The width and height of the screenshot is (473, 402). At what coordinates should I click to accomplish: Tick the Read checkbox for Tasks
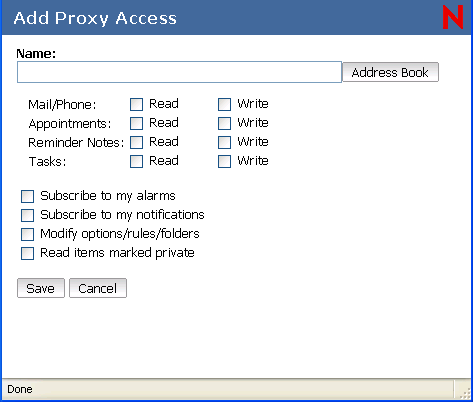tap(136, 161)
